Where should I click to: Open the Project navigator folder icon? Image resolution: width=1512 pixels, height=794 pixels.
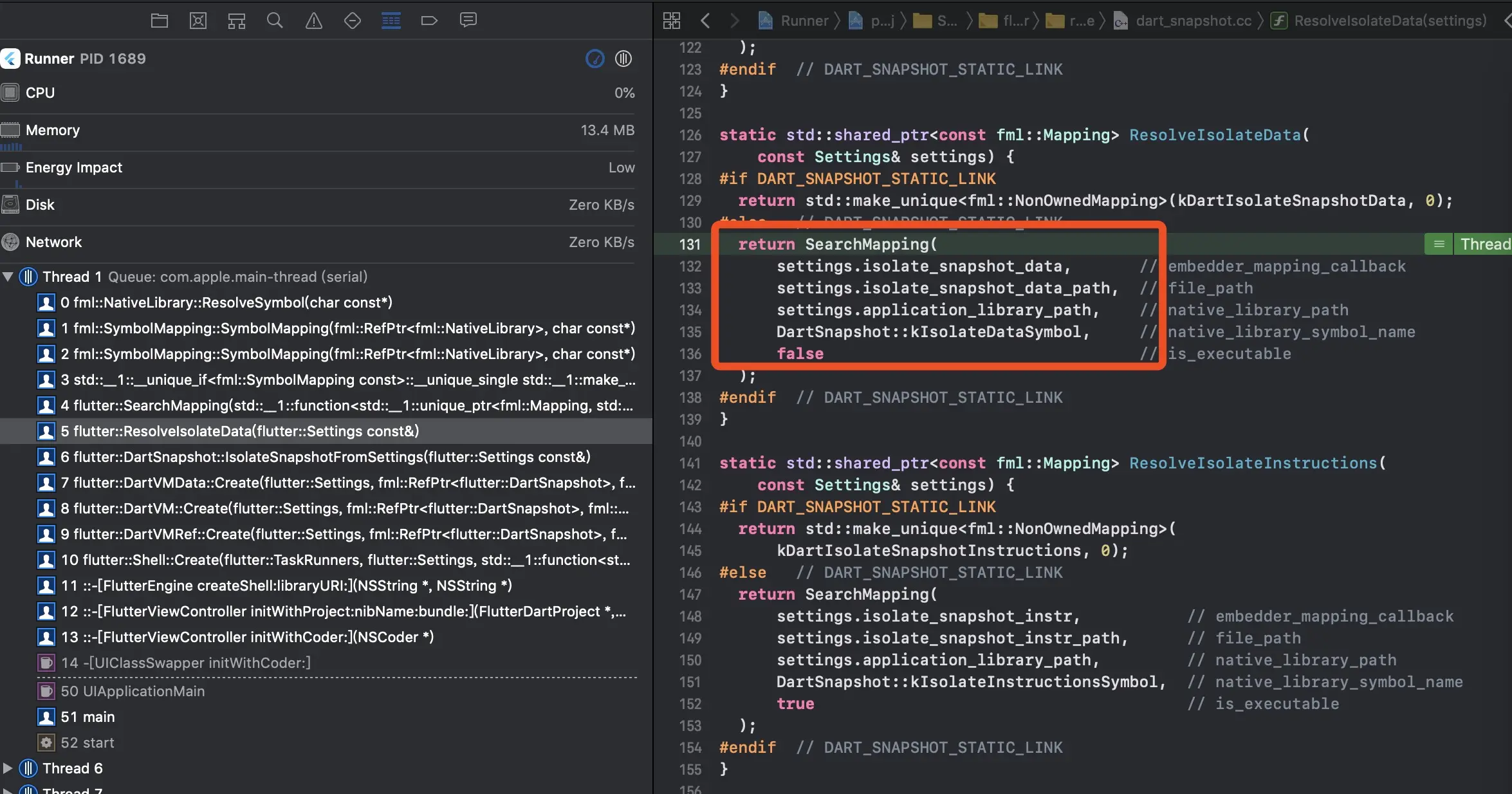160,21
